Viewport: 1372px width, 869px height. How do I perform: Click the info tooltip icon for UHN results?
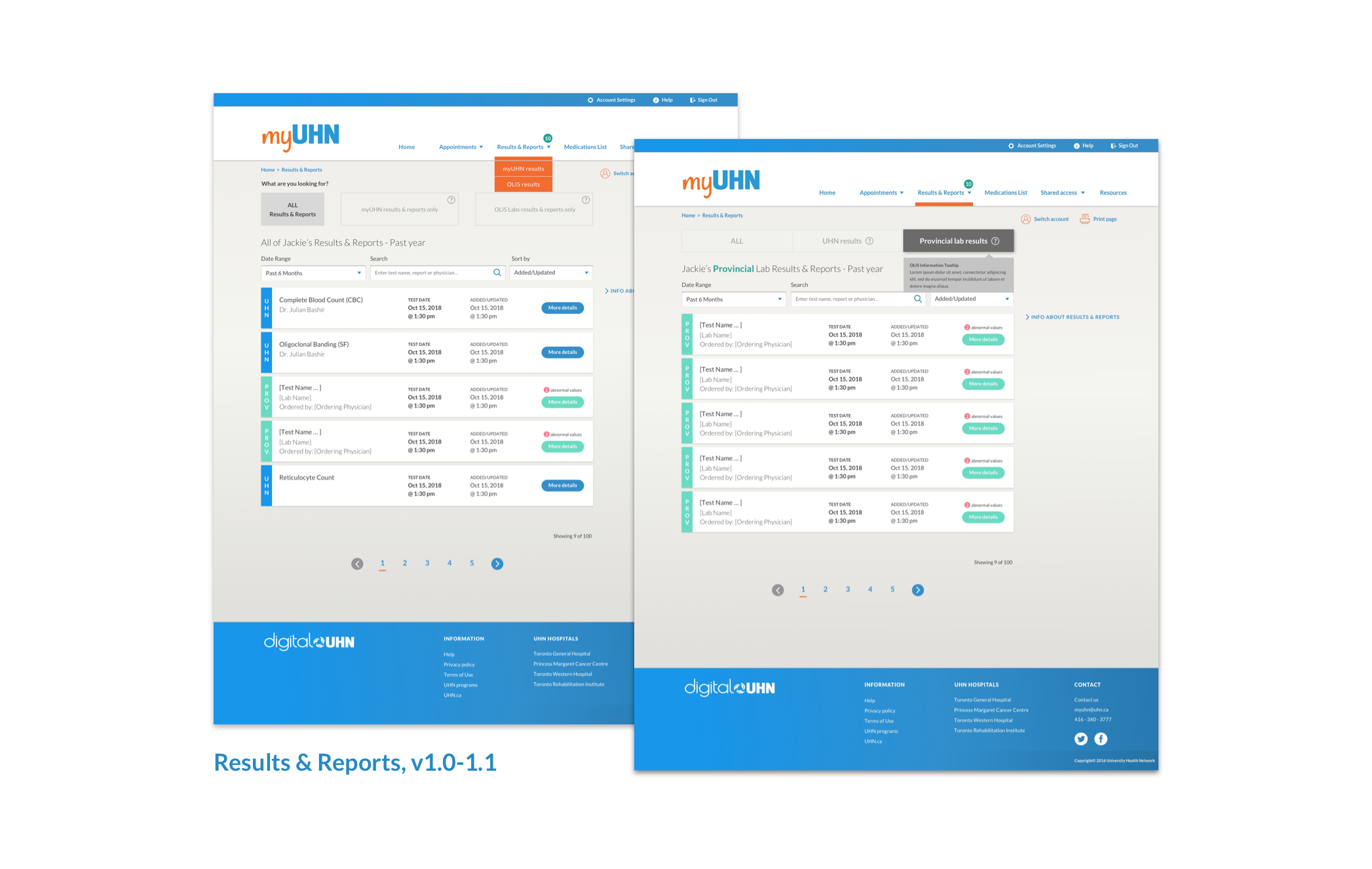pyautogui.click(x=870, y=240)
